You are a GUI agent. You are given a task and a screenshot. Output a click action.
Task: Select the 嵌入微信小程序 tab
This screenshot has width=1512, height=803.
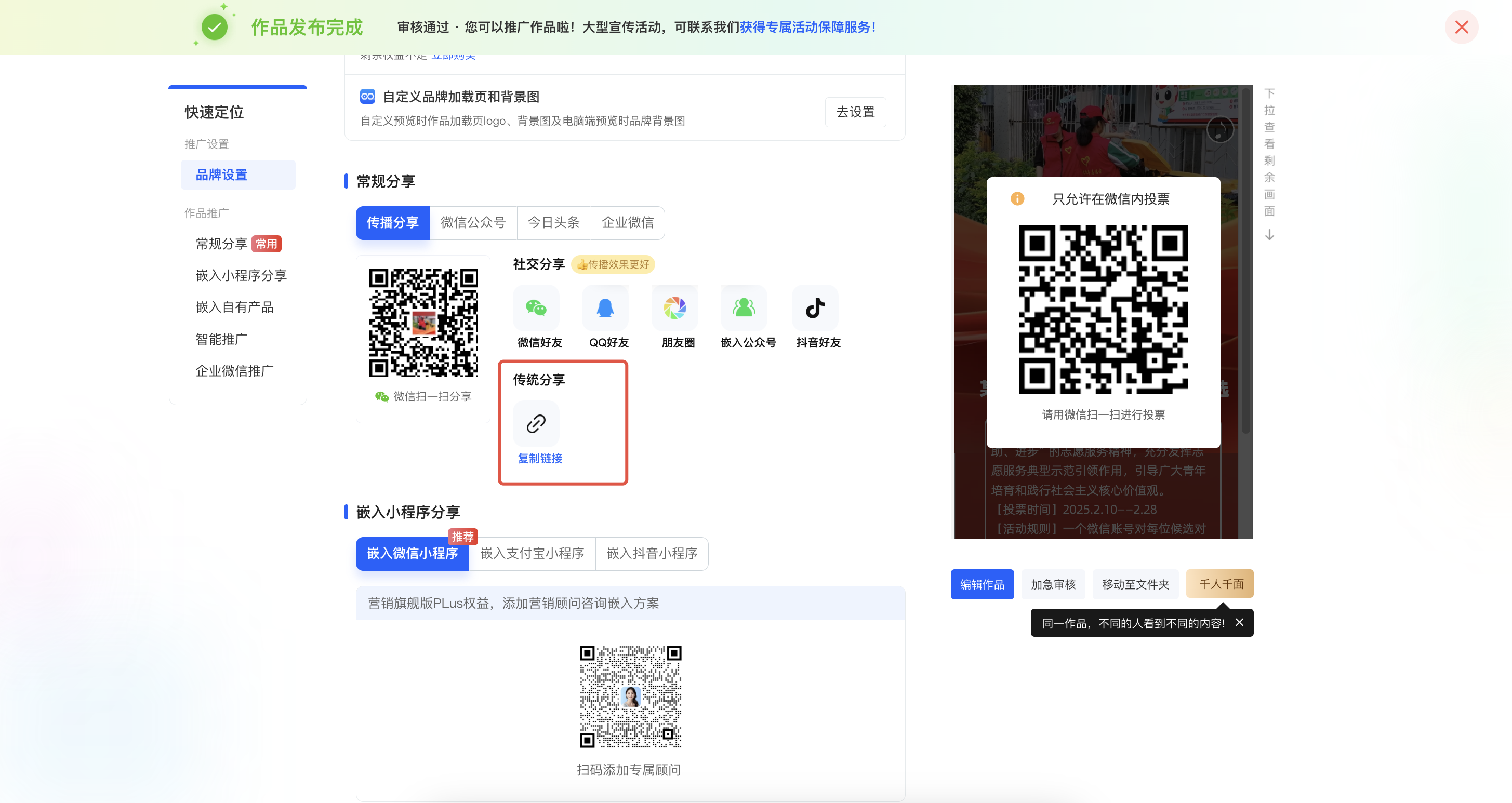pos(412,554)
